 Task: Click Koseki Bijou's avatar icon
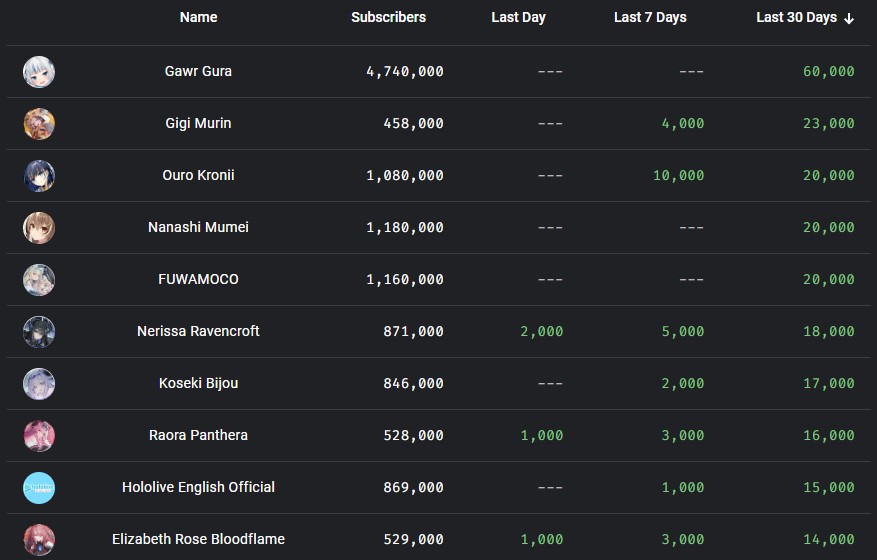[x=39, y=384]
